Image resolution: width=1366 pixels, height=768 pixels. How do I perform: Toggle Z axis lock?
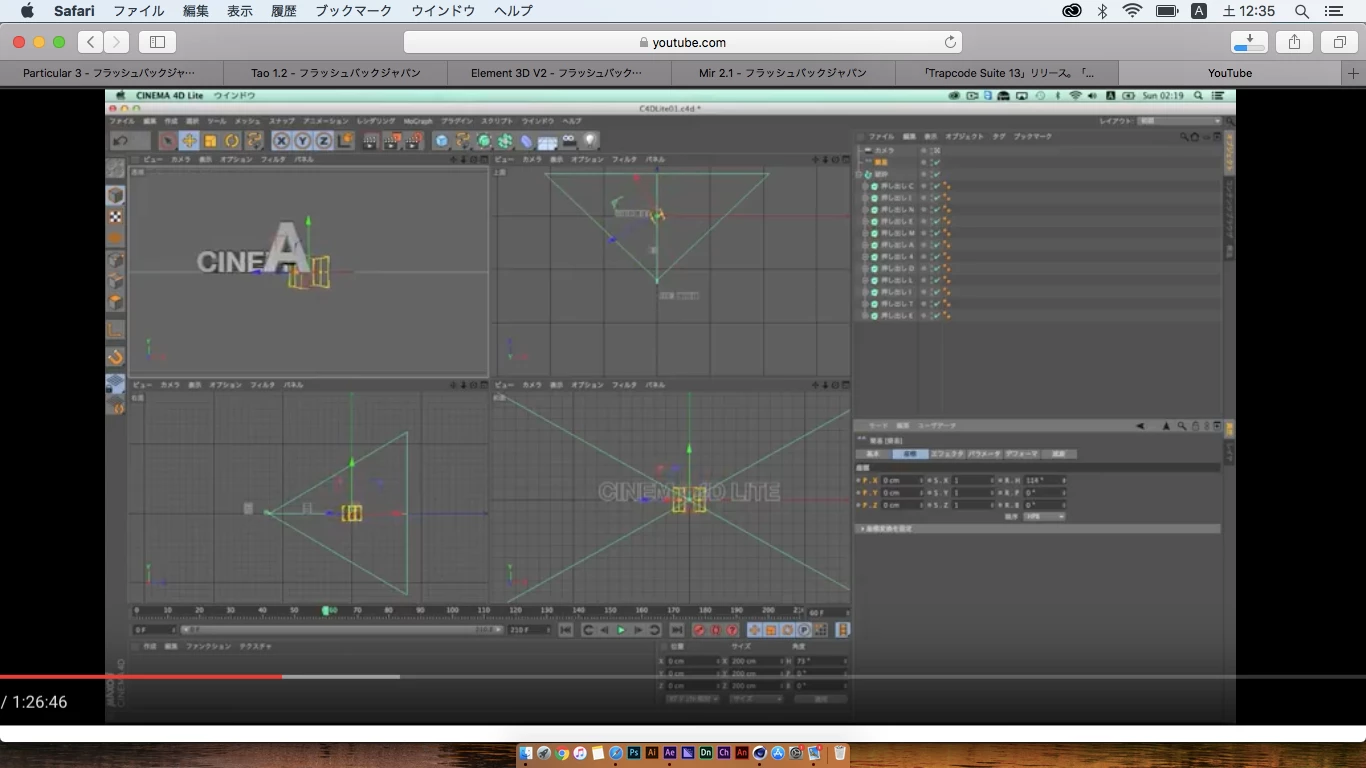point(323,141)
